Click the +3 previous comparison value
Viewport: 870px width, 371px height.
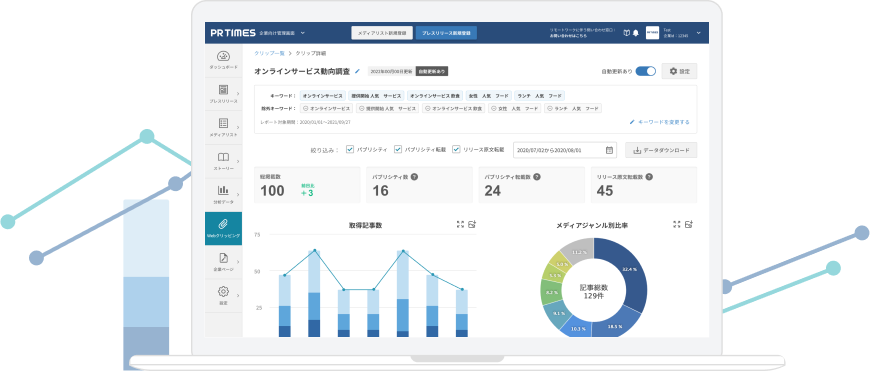[307, 193]
